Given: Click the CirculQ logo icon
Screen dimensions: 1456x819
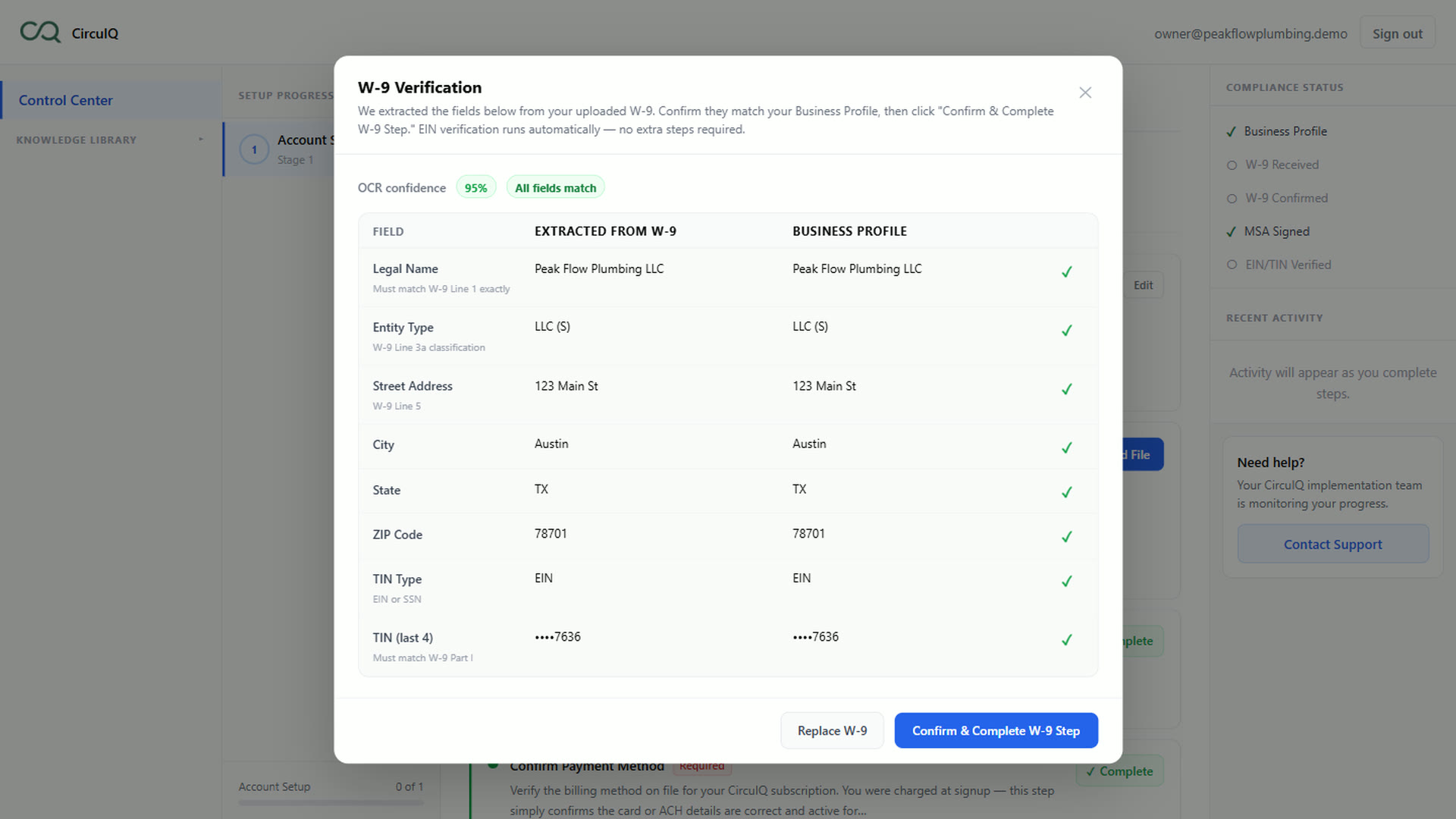Looking at the screenshot, I should 40,32.
